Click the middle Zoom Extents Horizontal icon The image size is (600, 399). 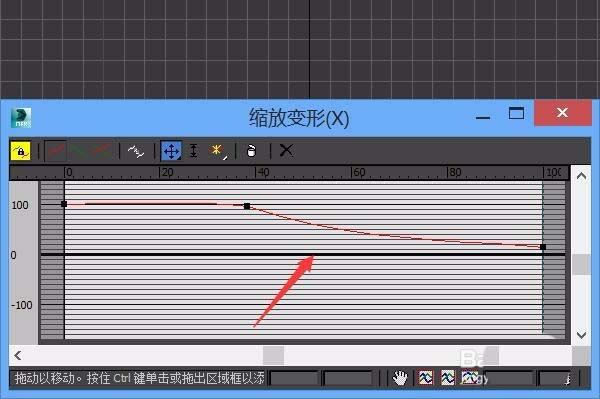point(448,378)
